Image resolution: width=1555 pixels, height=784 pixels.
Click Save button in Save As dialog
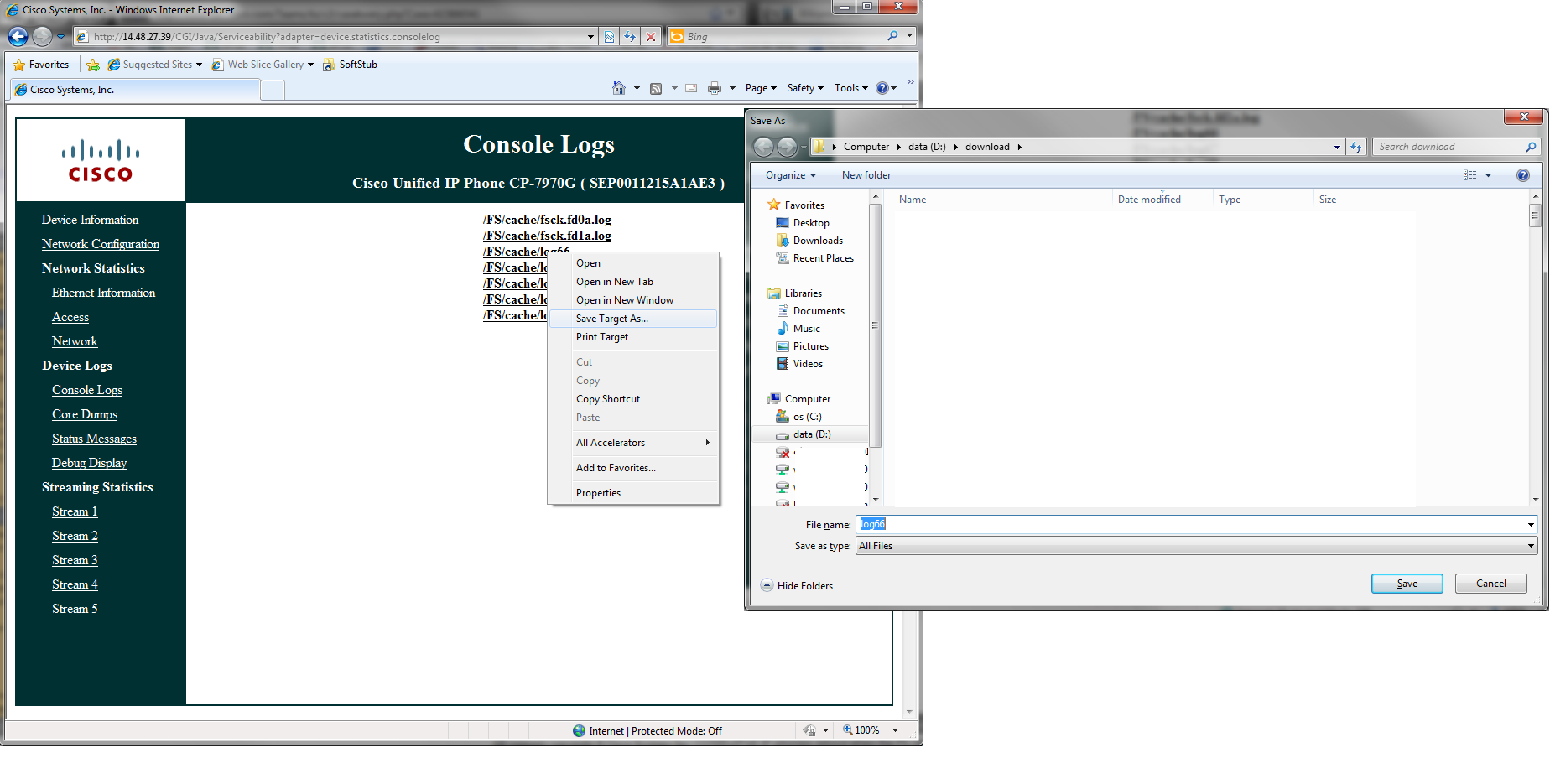(1407, 584)
